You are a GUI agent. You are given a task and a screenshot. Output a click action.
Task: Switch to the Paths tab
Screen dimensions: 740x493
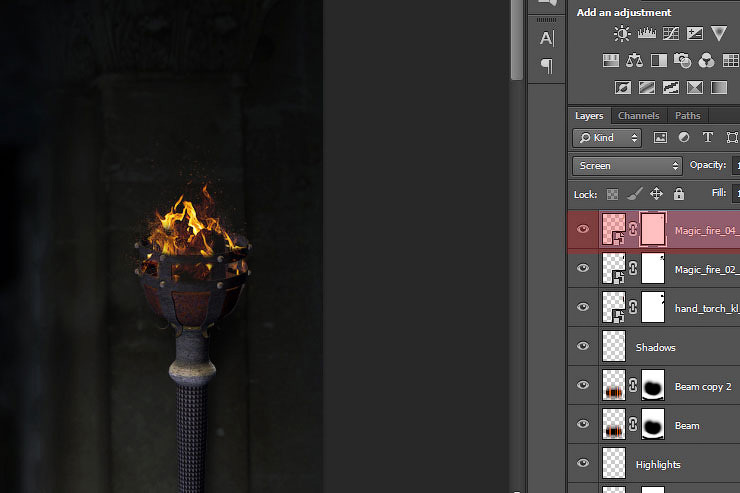[687, 116]
